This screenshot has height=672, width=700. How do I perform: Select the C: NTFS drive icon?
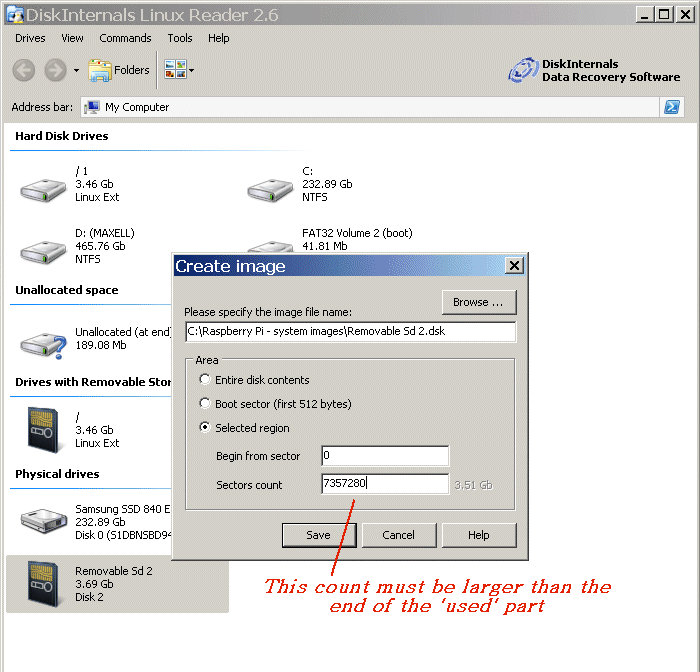(271, 190)
